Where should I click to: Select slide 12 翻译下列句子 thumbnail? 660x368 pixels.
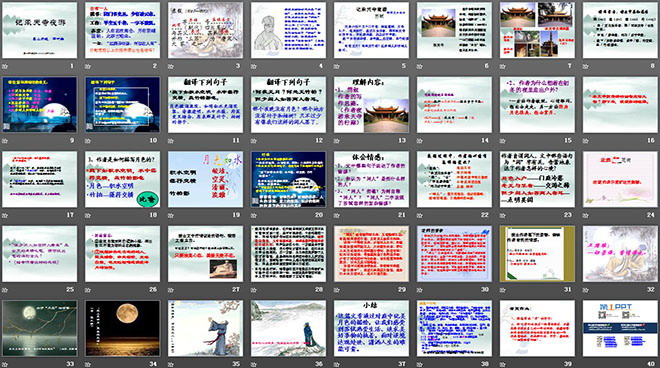coord(288,105)
